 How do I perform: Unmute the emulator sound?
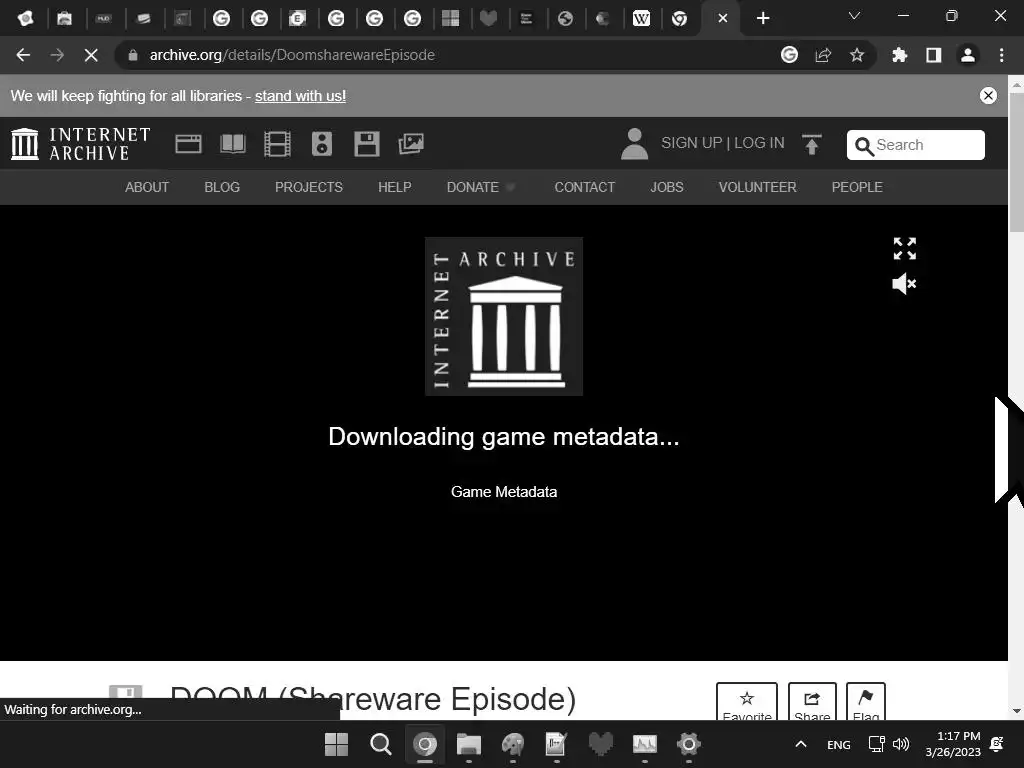pos(904,283)
